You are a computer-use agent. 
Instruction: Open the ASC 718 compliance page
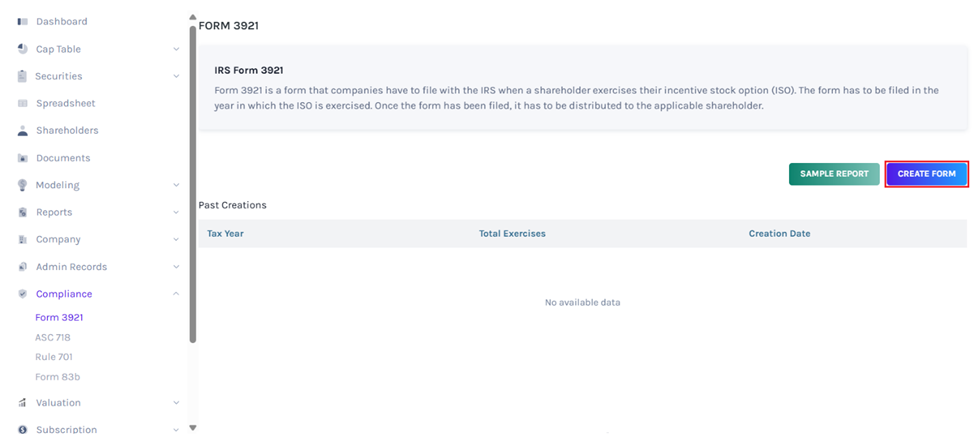click(53, 337)
